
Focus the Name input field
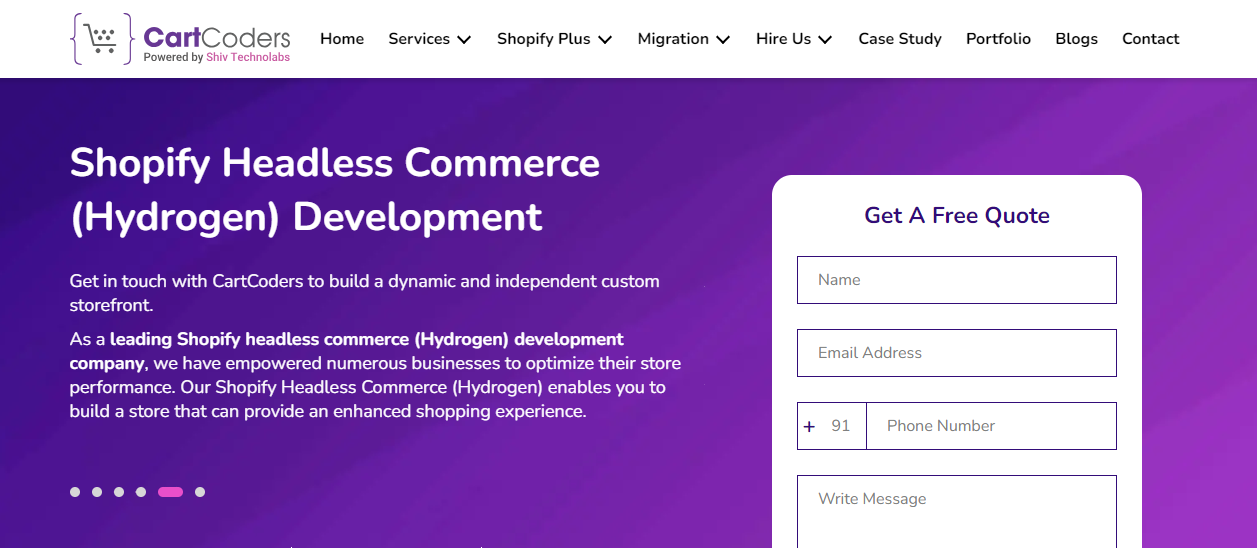click(x=957, y=280)
